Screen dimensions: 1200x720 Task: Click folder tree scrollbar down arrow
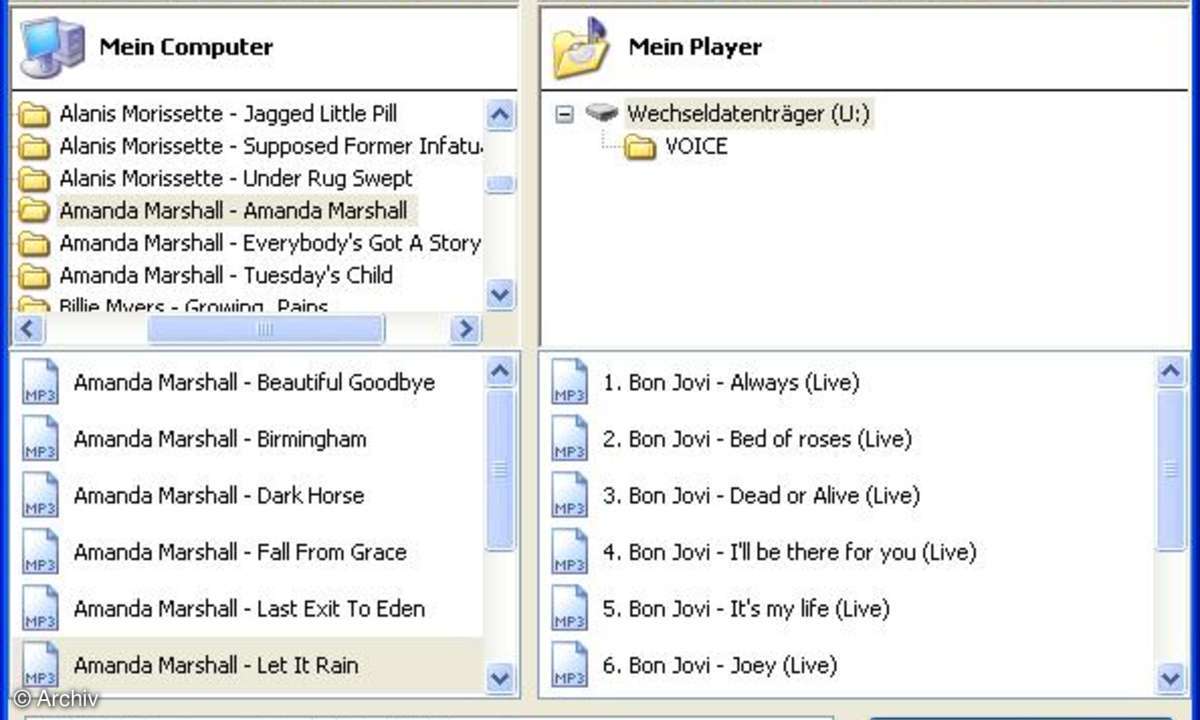coord(500,295)
